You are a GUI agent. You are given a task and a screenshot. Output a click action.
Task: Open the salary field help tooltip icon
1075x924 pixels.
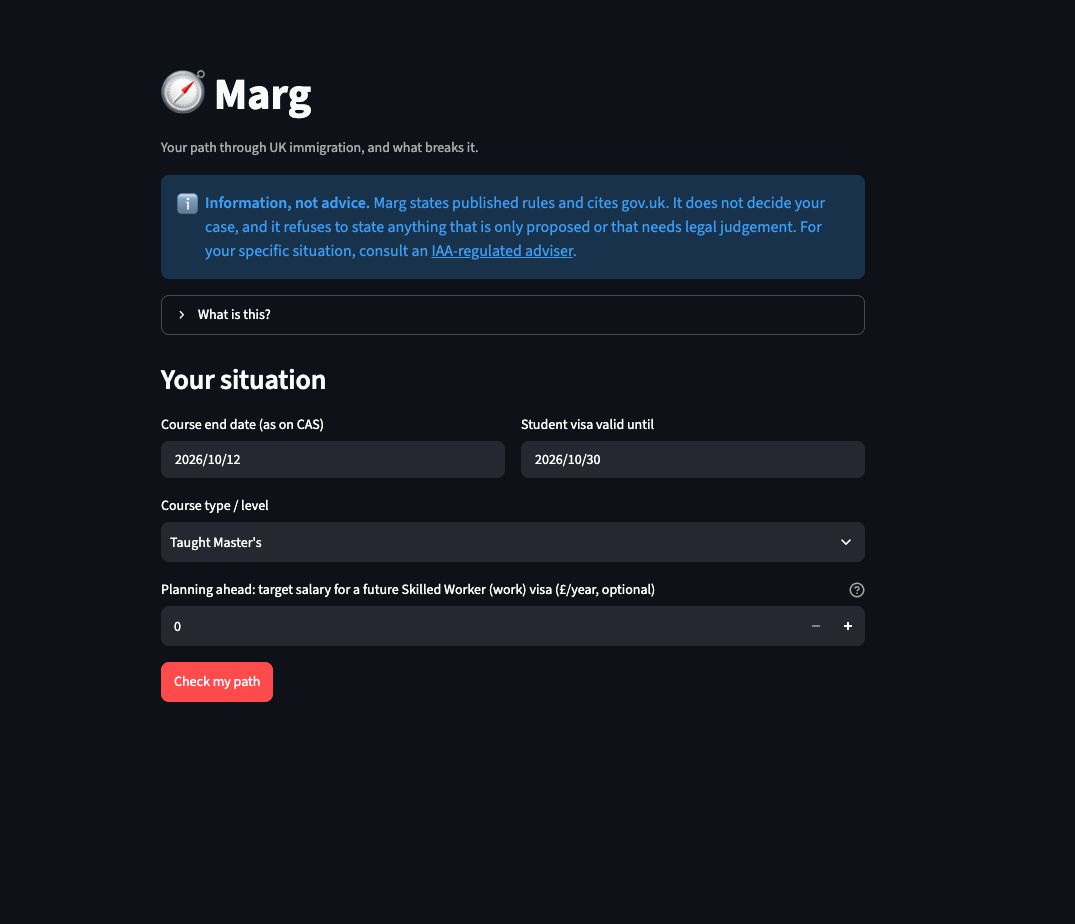click(856, 590)
